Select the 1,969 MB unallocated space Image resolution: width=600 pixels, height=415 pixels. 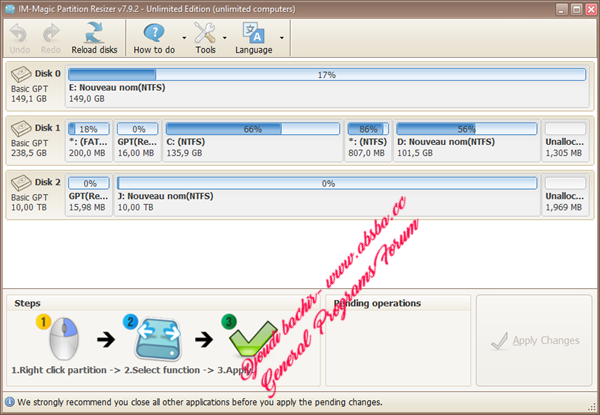(565, 195)
